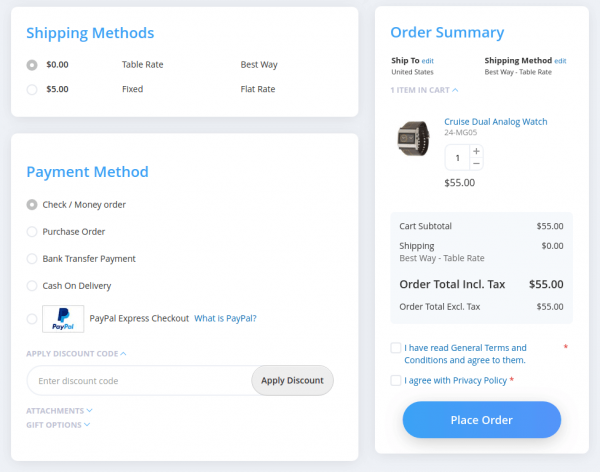Agree to General Terms and Conditions checkbox
Image resolution: width=600 pixels, height=472 pixels.
(396, 348)
